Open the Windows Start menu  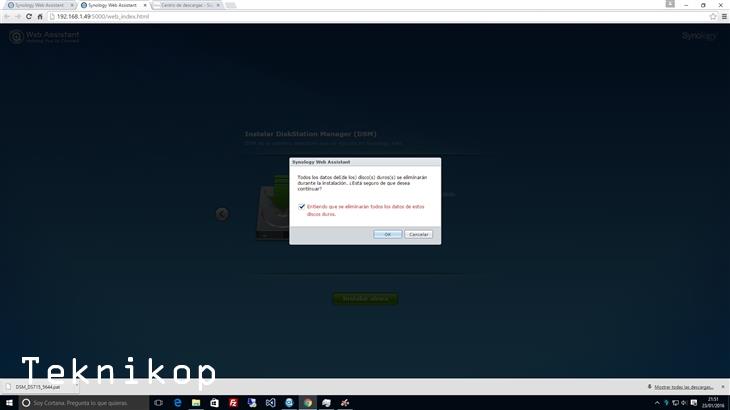(x=9, y=402)
